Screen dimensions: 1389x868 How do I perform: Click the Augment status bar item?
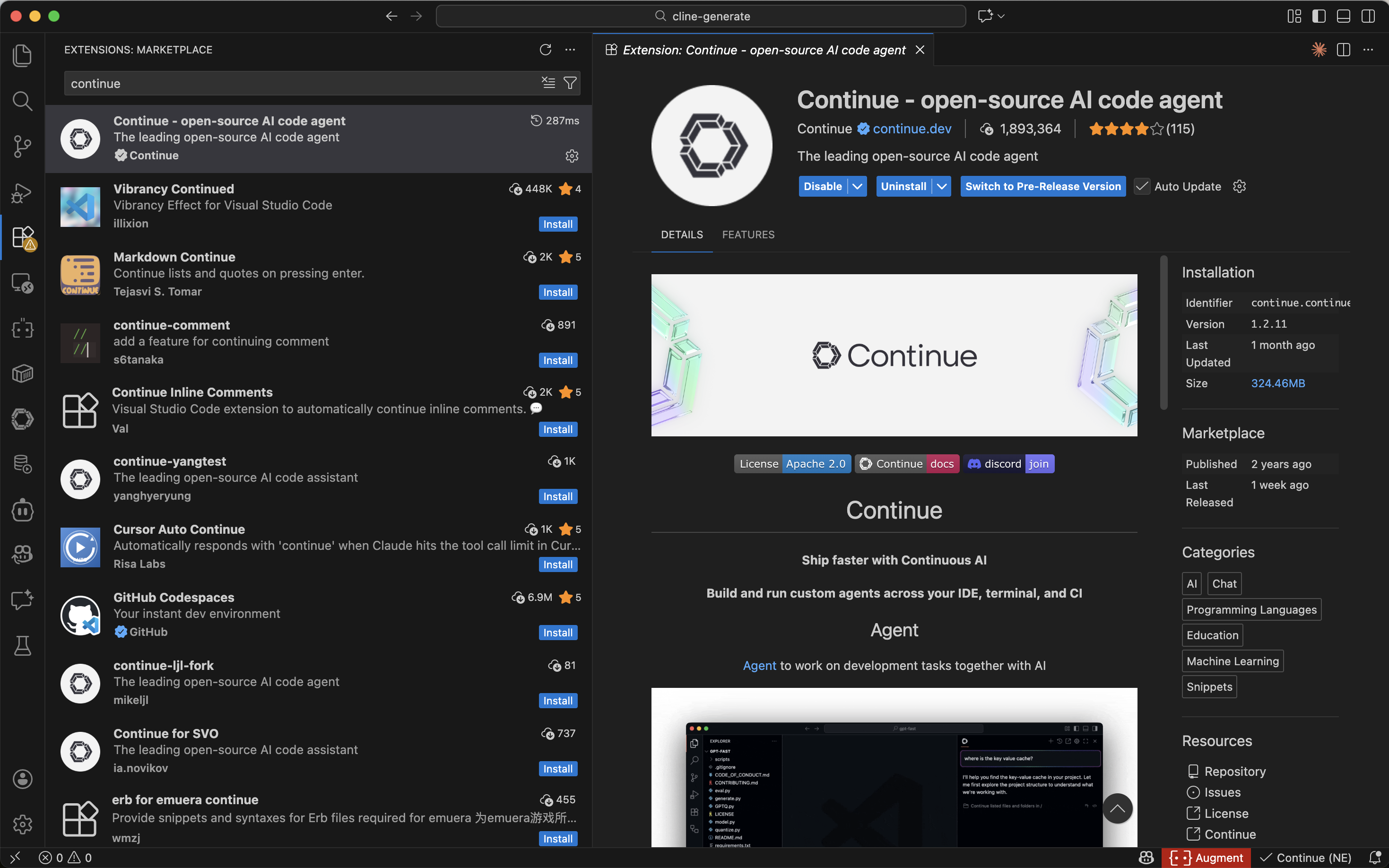pos(1207,858)
